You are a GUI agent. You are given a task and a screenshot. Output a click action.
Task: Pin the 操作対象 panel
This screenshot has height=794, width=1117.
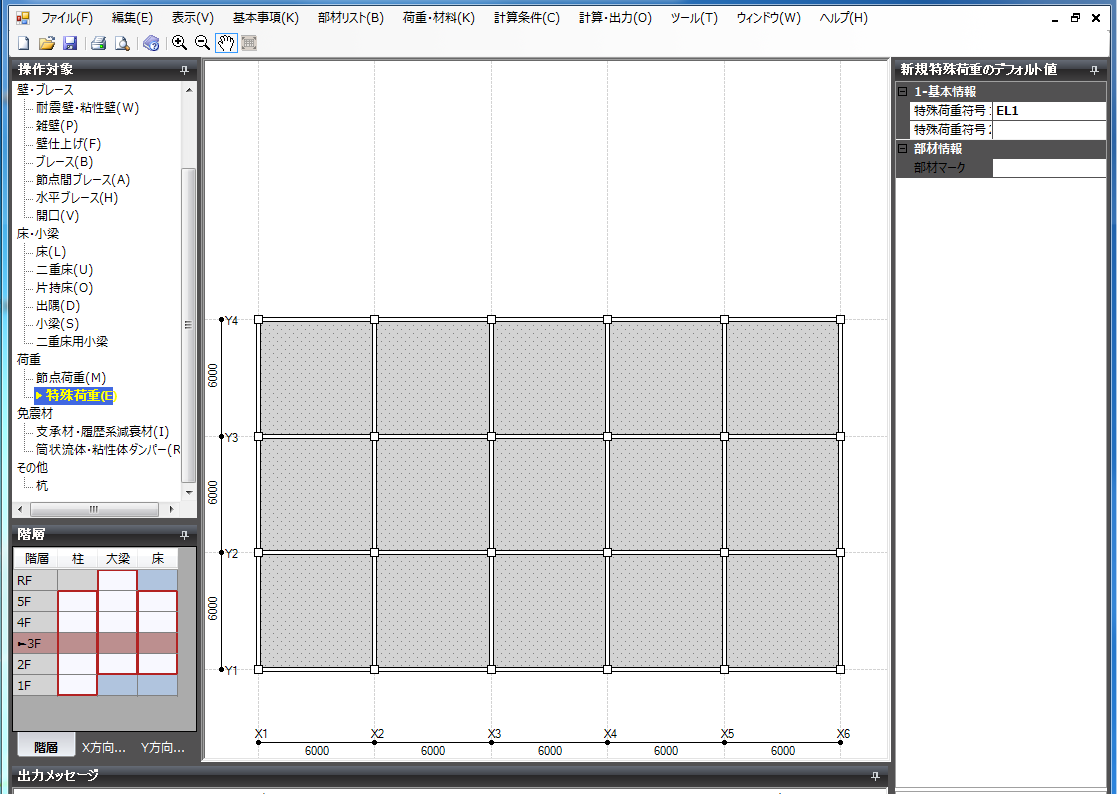[185, 70]
